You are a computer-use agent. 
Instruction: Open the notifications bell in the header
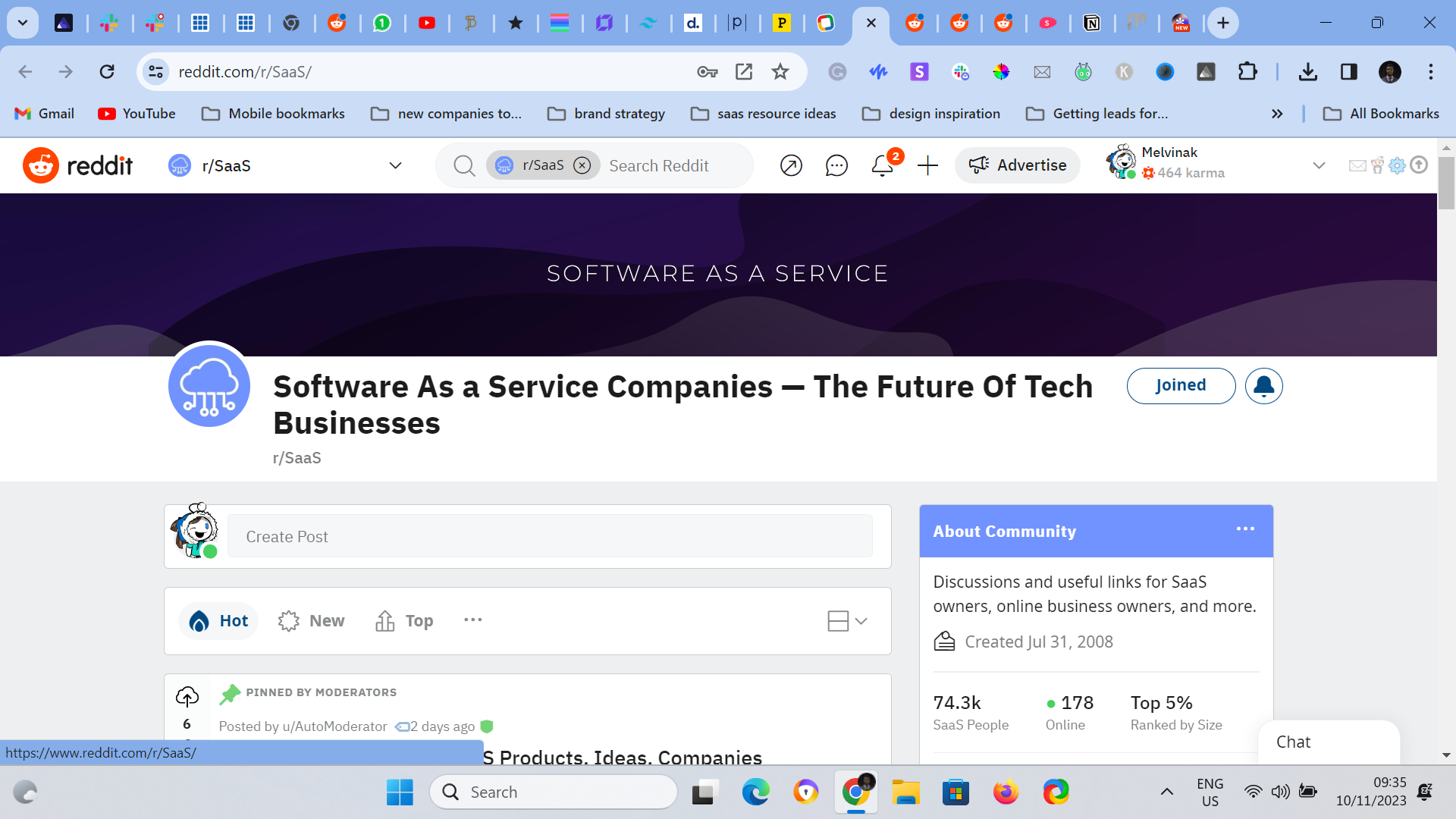pos(882,165)
